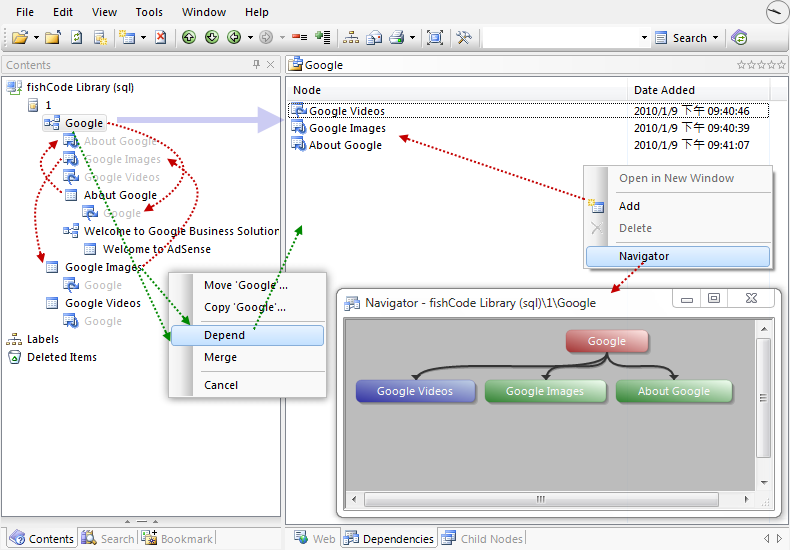Click the sync icon right of Search
790x550 pixels.
coord(739,38)
